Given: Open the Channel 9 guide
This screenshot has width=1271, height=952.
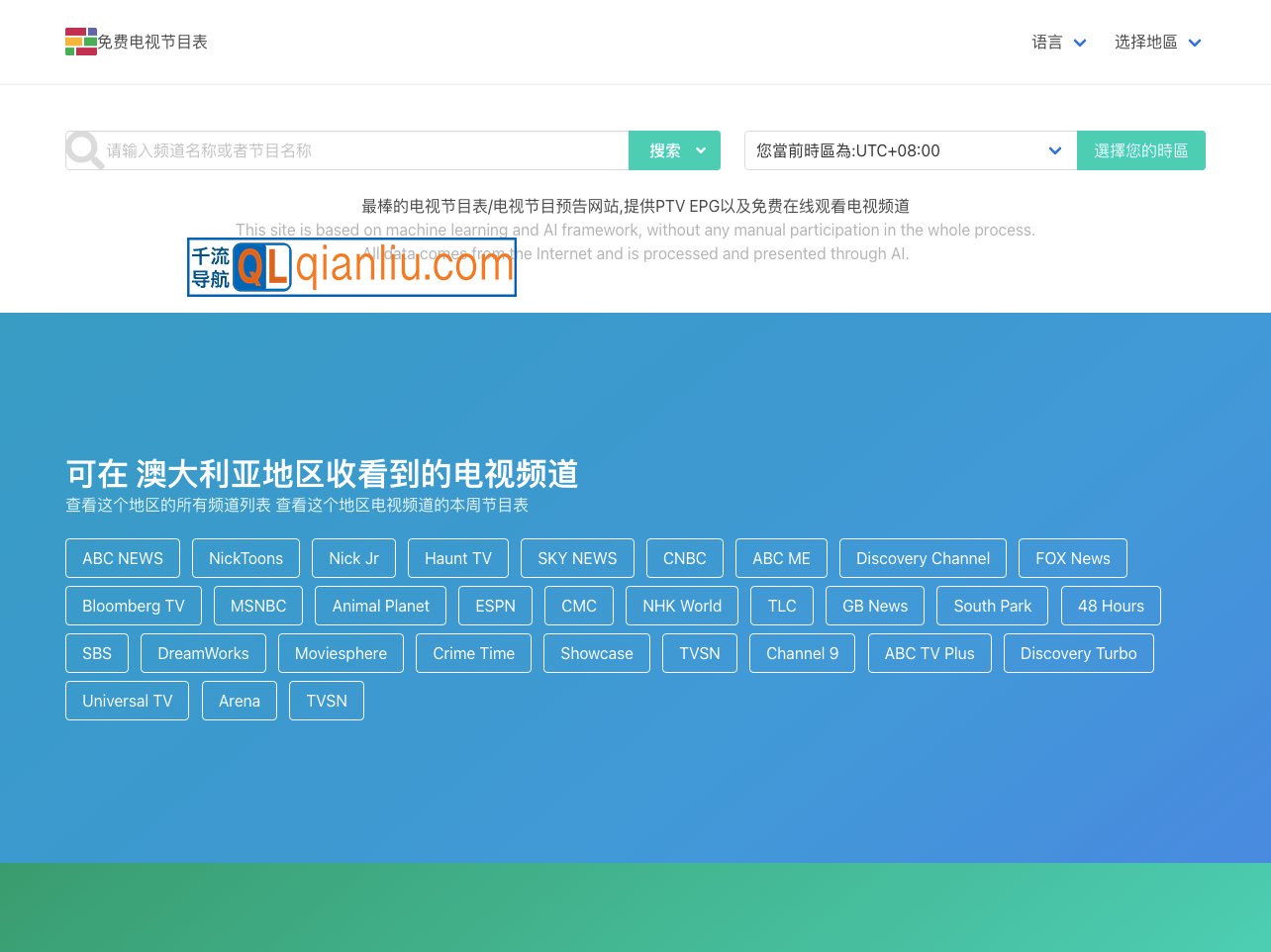Looking at the screenshot, I should [x=802, y=653].
